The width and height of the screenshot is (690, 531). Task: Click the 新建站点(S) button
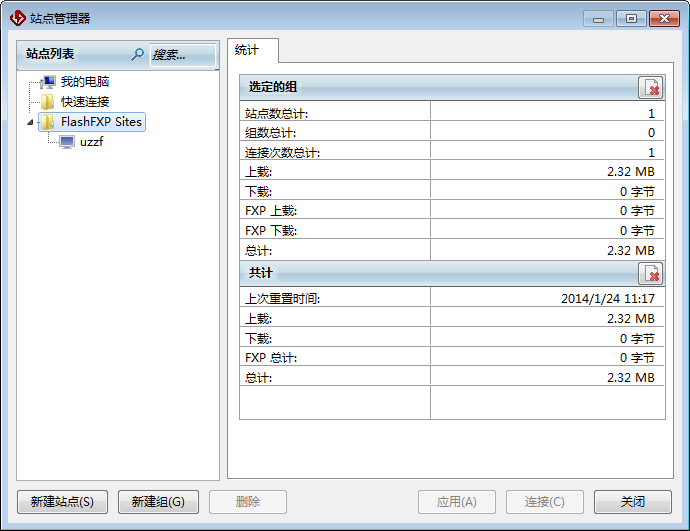point(62,502)
